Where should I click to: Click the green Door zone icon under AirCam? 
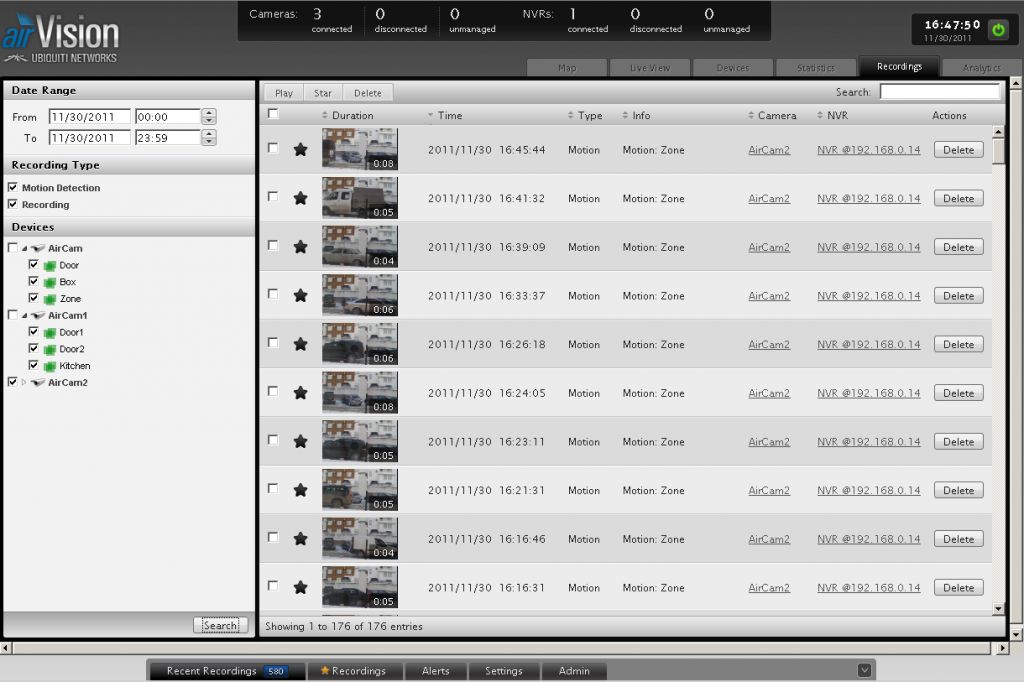coord(49,266)
